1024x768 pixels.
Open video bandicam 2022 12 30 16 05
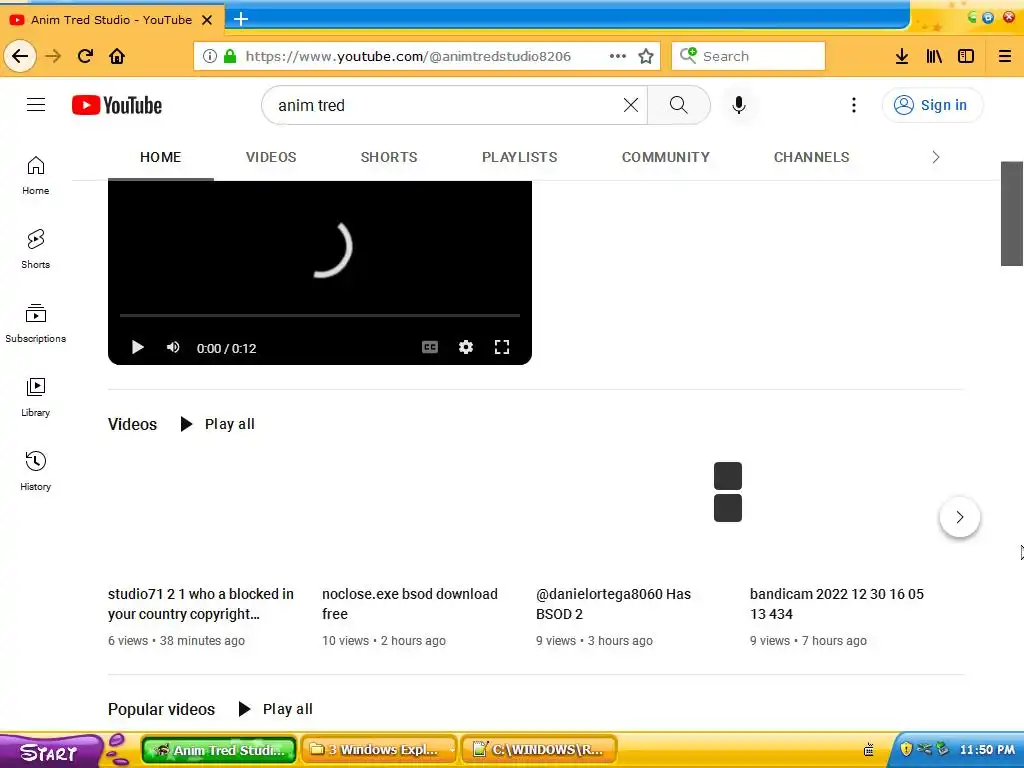(837, 604)
